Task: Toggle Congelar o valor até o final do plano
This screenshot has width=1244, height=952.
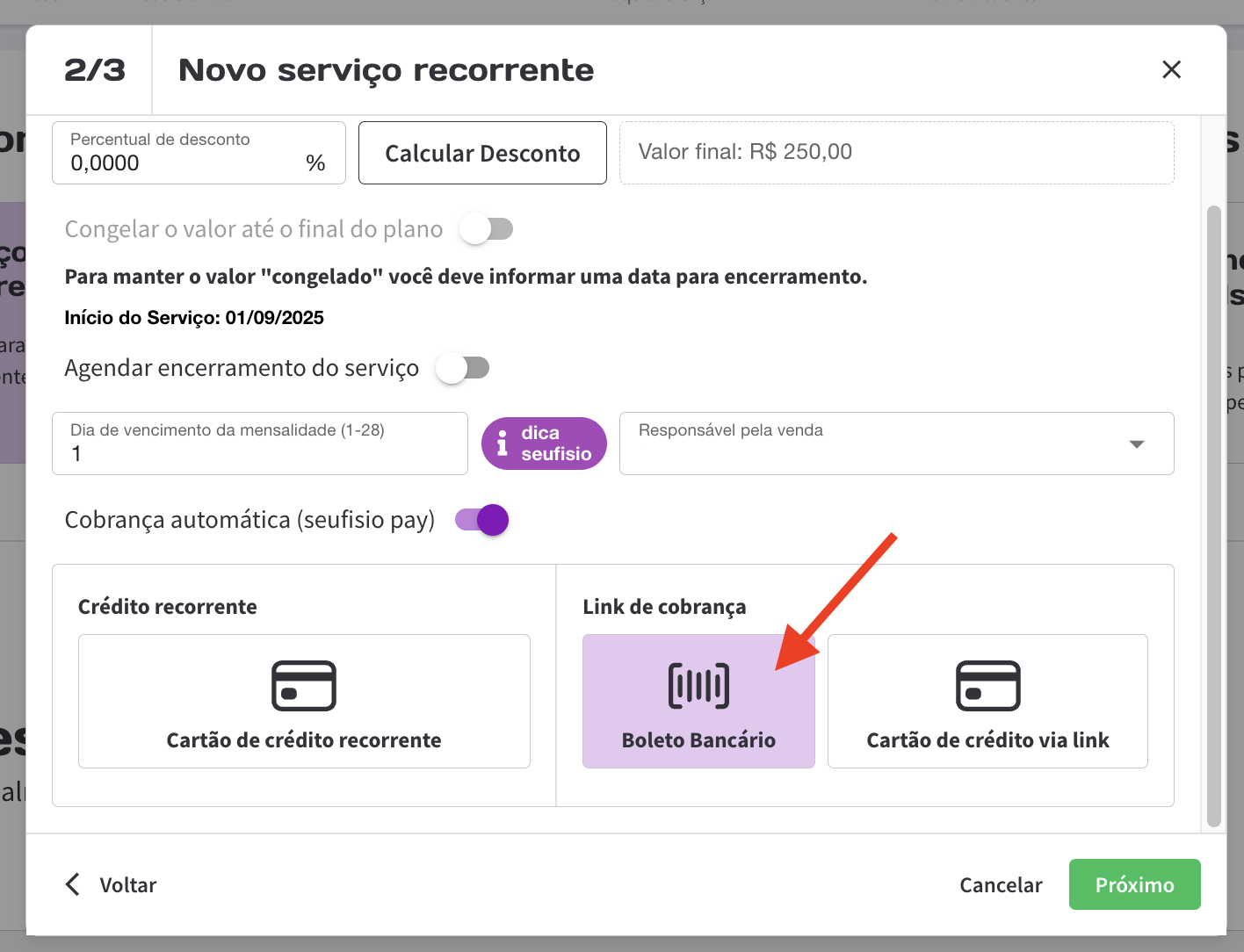Action: pyautogui.click(x=487, y=229)
